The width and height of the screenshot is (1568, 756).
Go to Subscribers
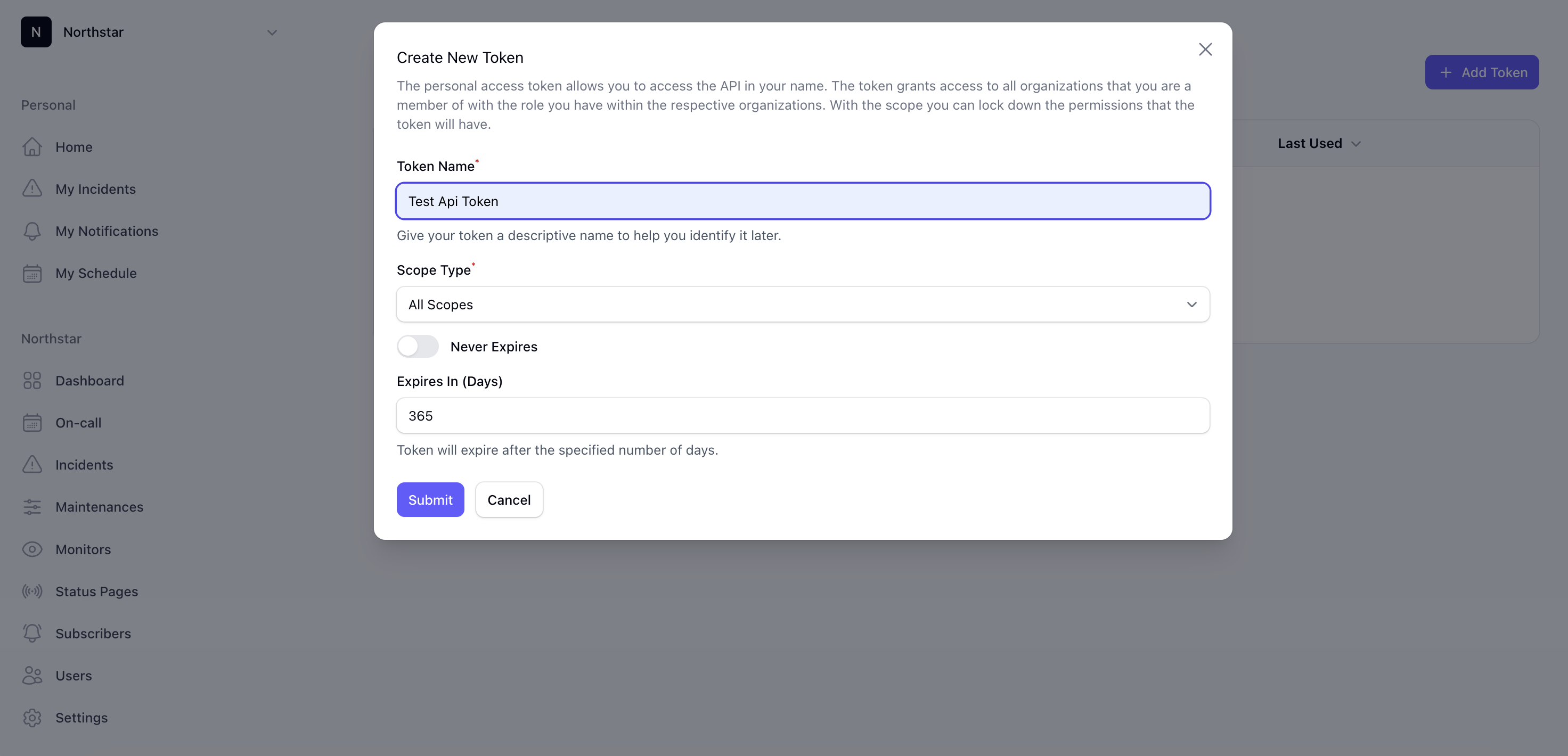[93, 633]
